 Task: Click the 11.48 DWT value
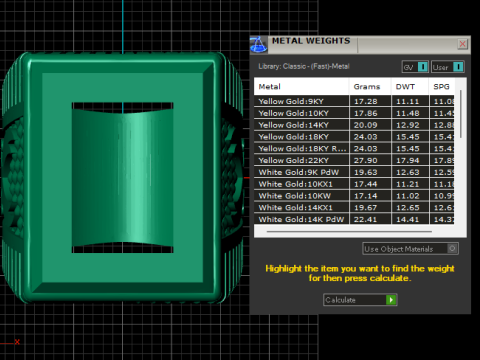[x=408, y=113]
